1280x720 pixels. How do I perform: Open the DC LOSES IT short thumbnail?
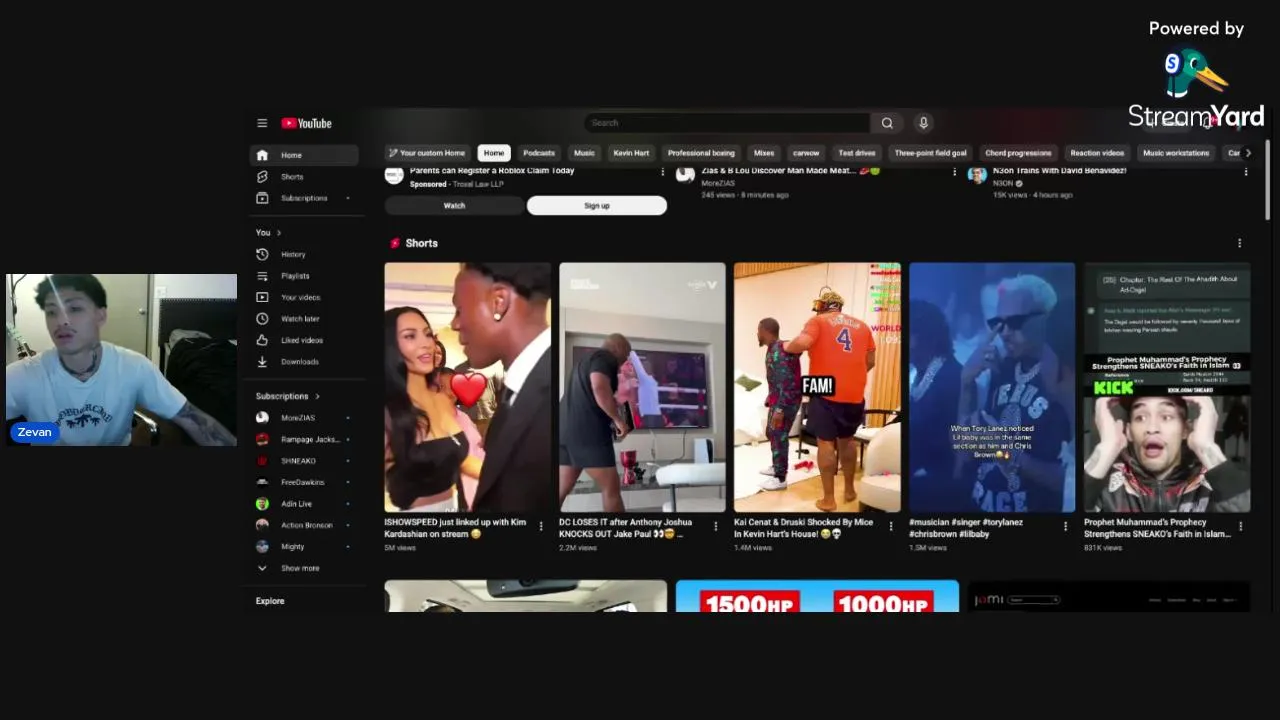pyautogui.click(x=642, y=388)
